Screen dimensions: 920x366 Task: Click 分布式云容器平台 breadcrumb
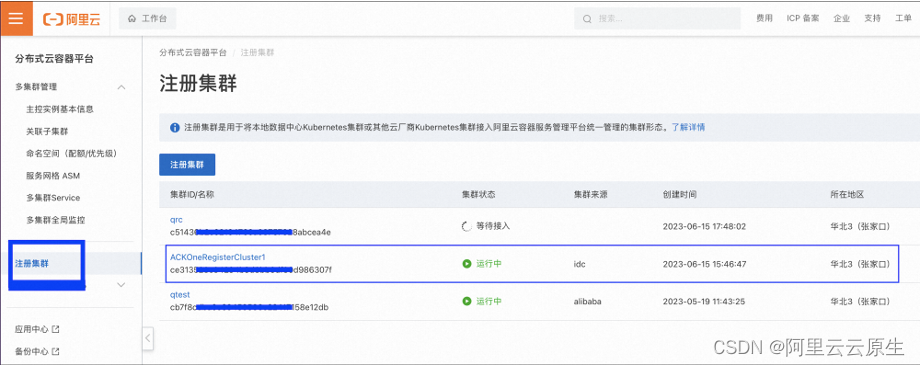click(193, 52)
